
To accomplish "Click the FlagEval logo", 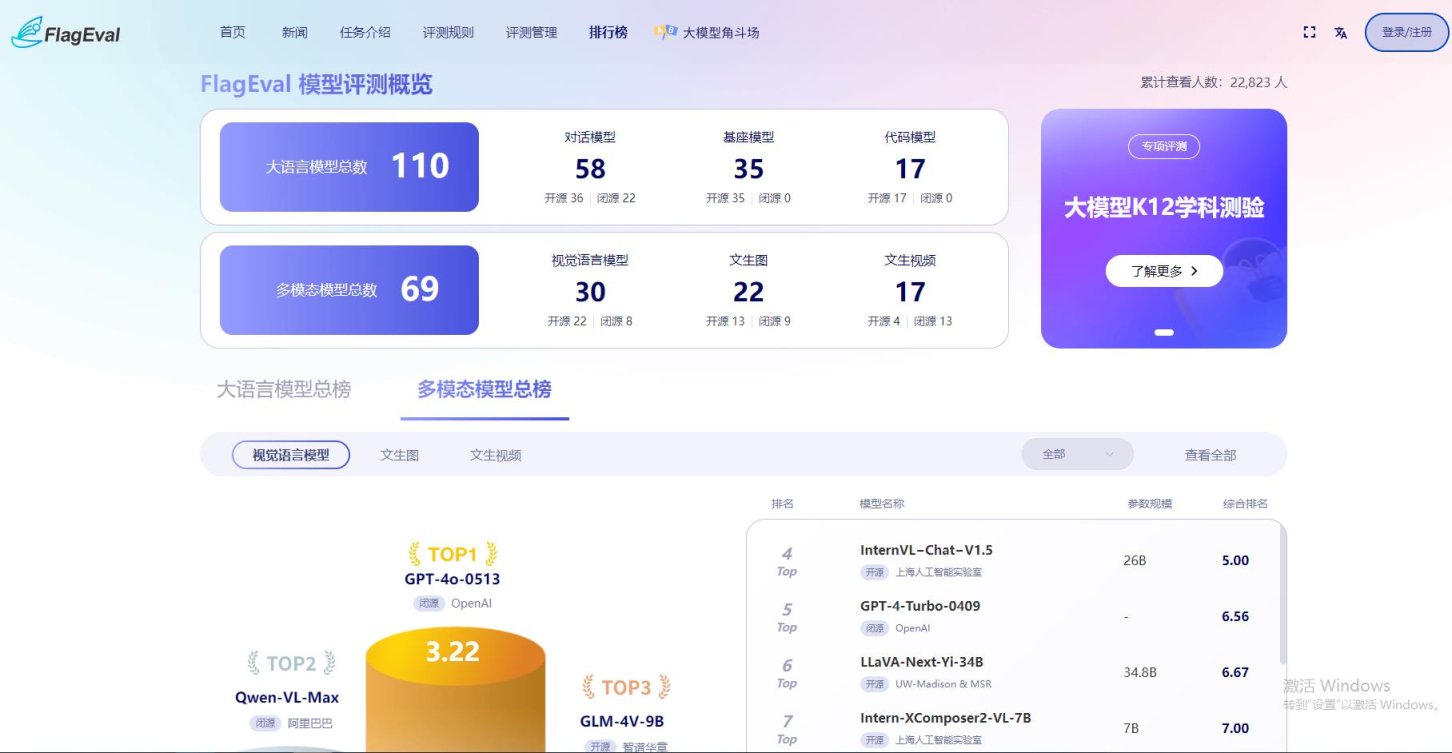I will [x=64, y=32].
